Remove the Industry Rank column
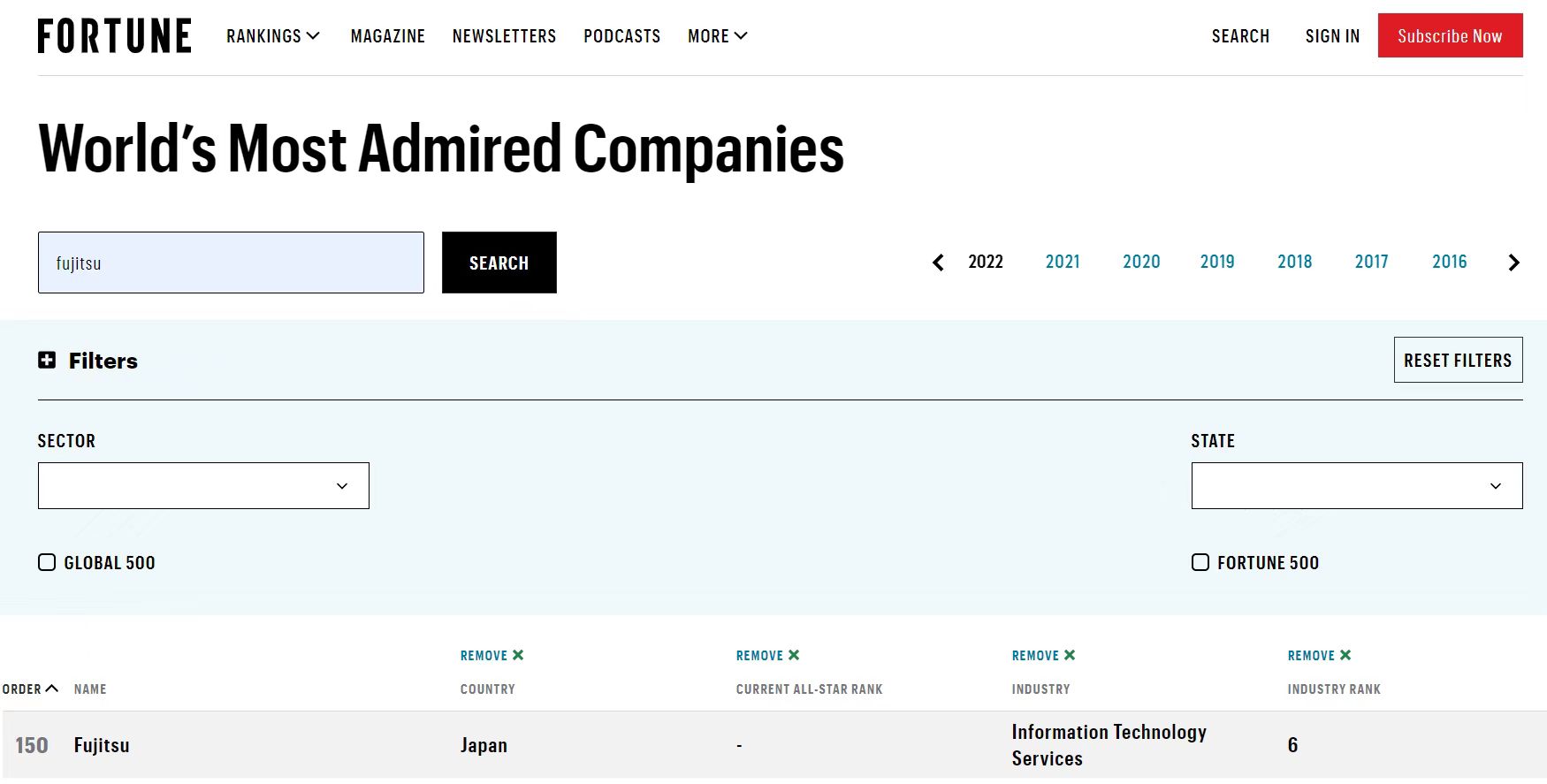 click(1320, 655)
